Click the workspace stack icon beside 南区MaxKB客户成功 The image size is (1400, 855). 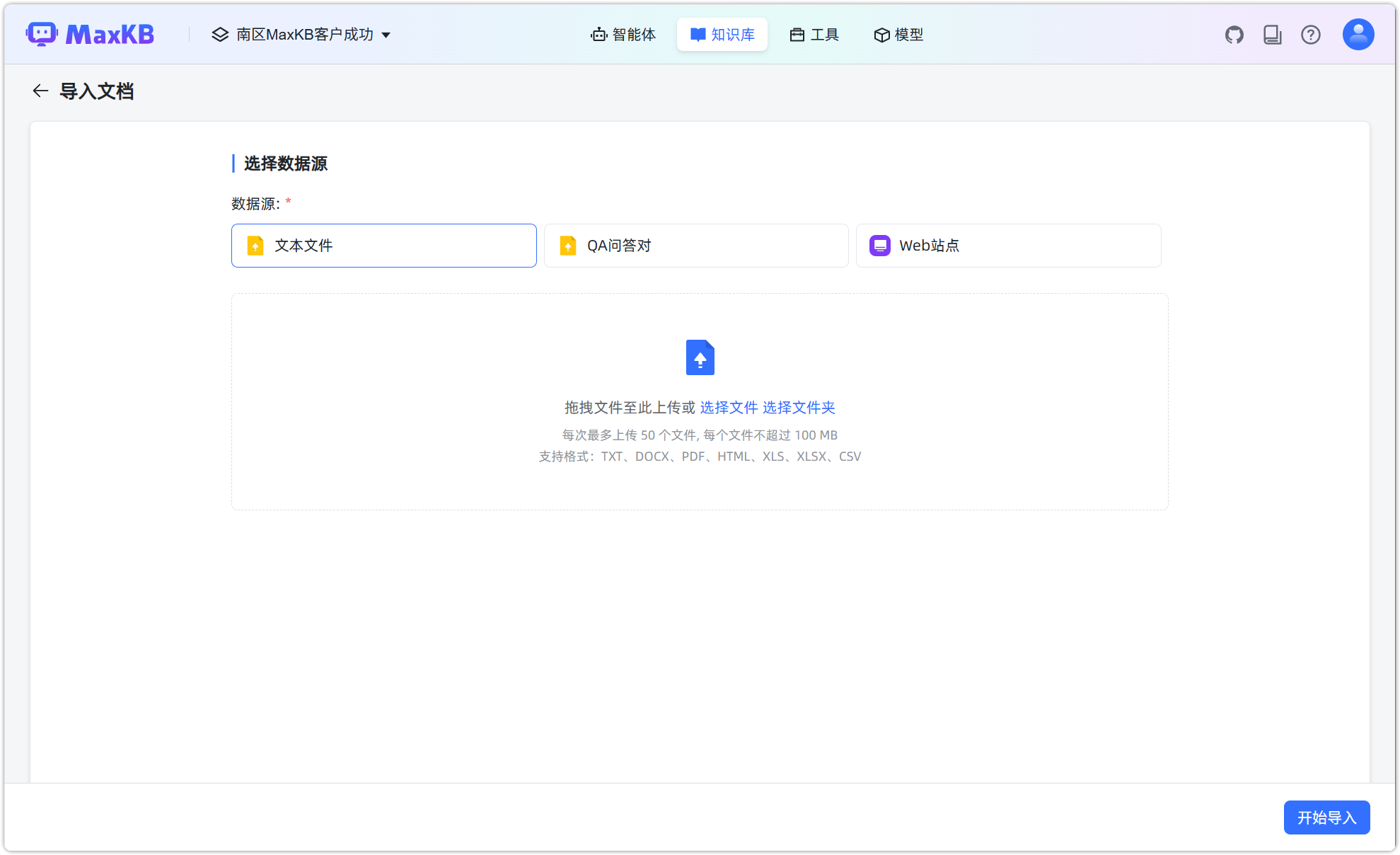coord(219,33)
